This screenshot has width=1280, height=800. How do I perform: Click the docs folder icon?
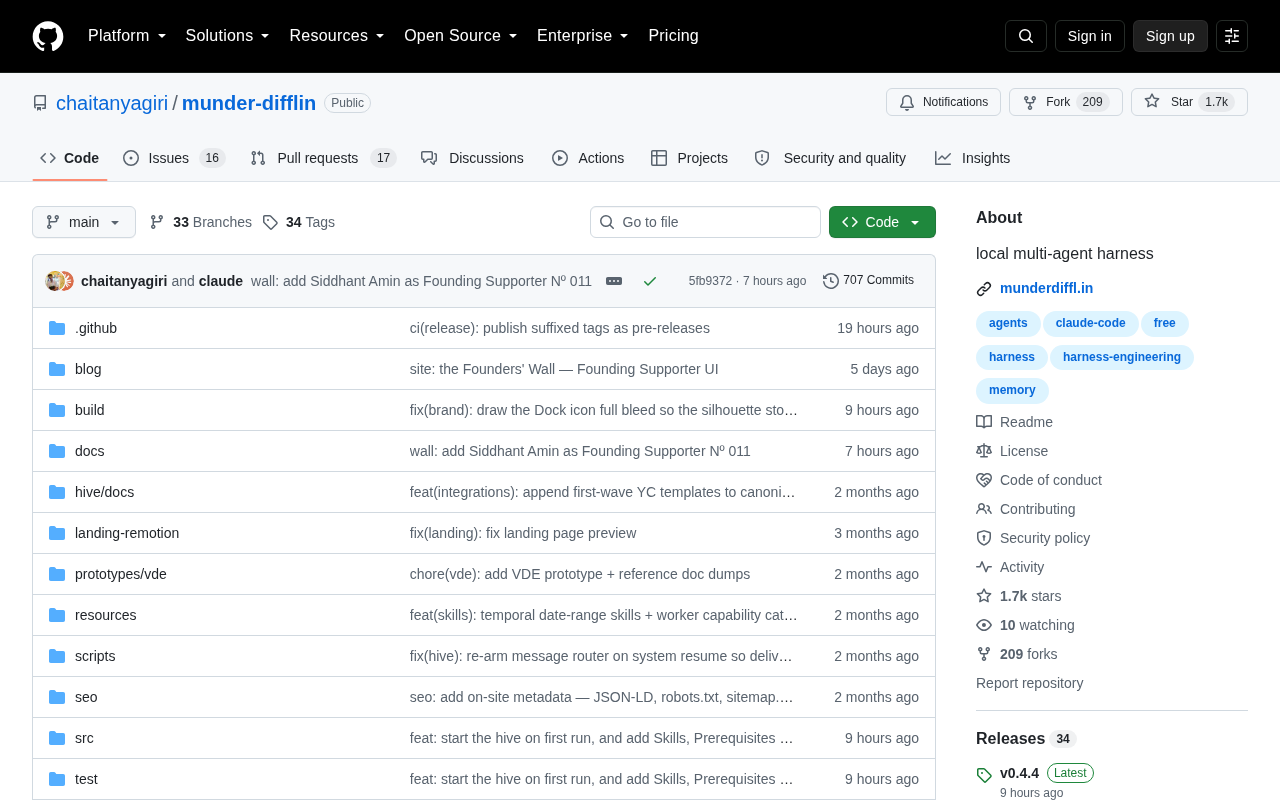coord(57,451)
